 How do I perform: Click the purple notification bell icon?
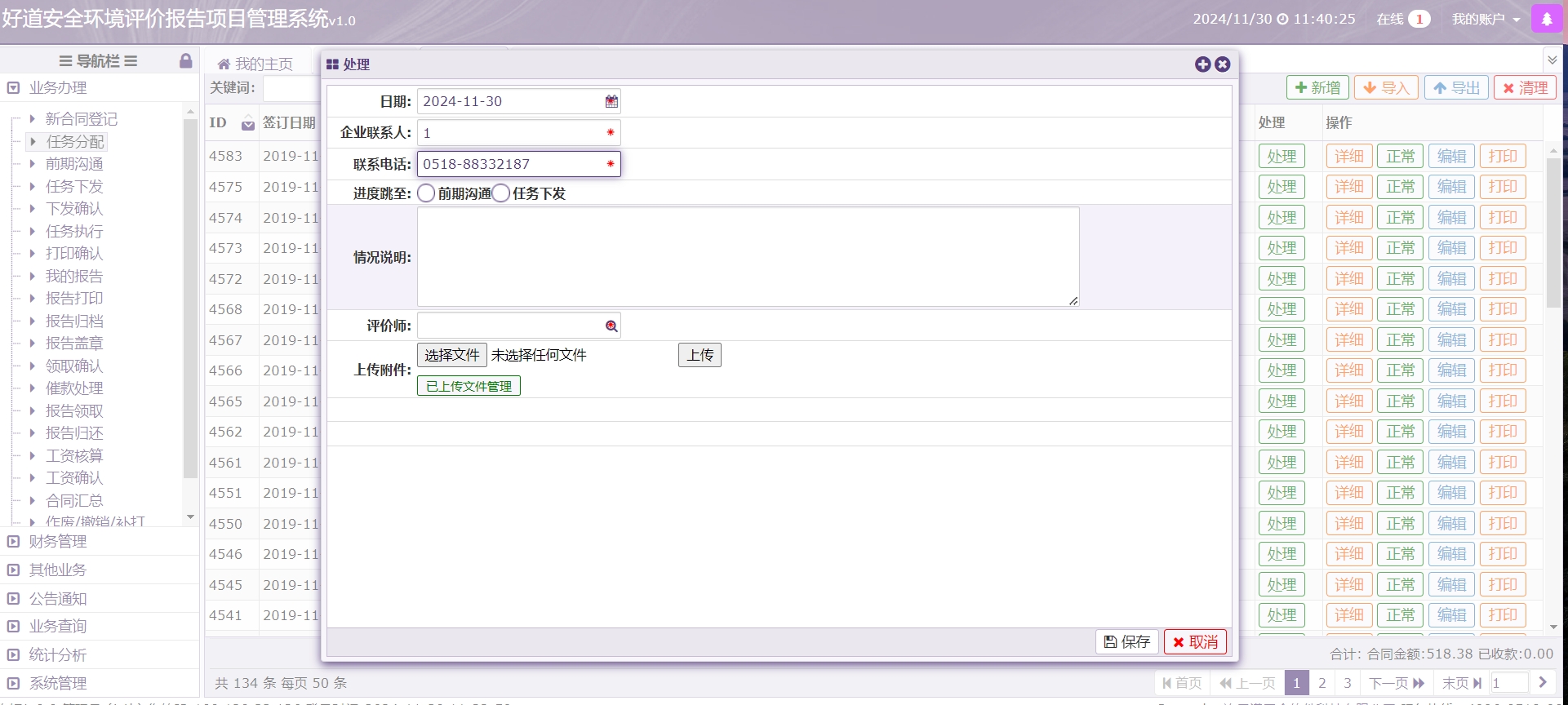click(1546, 19)
